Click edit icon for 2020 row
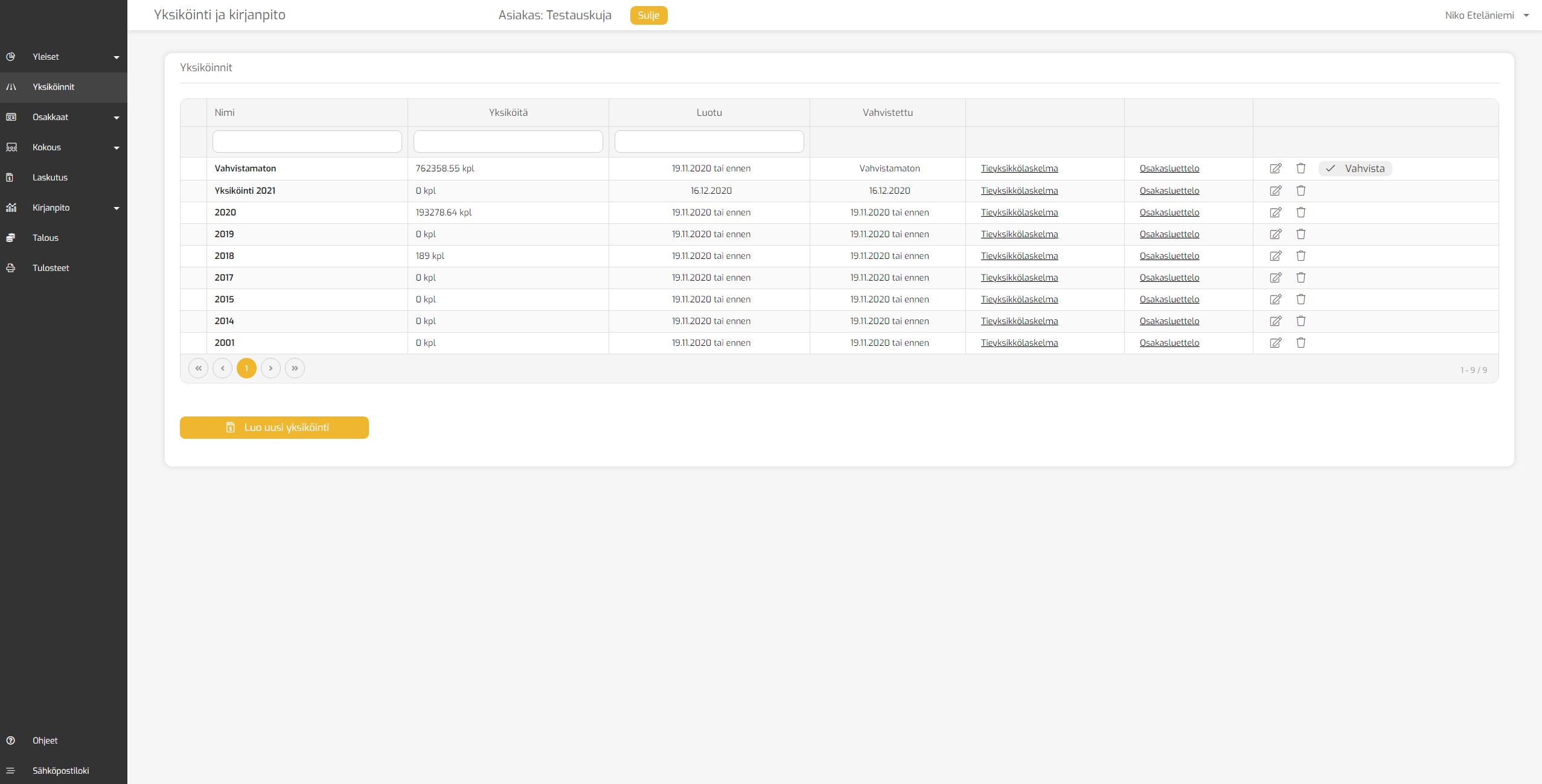The height and width of the screenshot is (784, 1542). [x=1275, y=212]
